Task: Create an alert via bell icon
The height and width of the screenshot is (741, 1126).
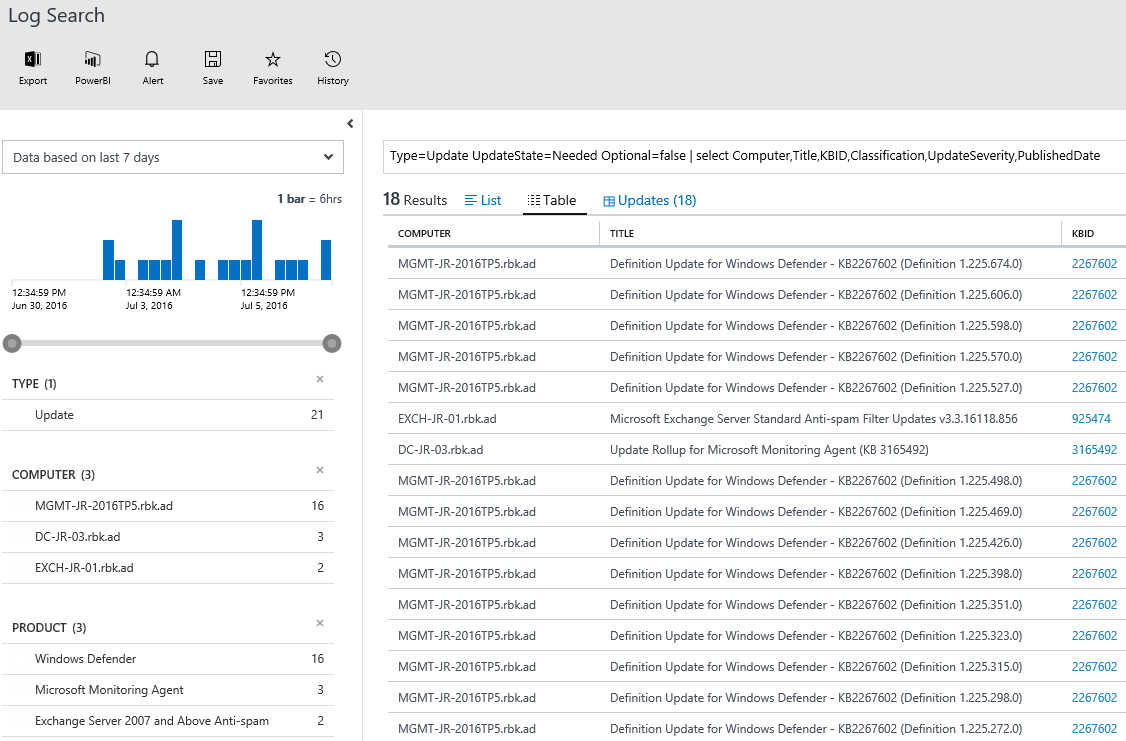Action: [x=152, y=60]
